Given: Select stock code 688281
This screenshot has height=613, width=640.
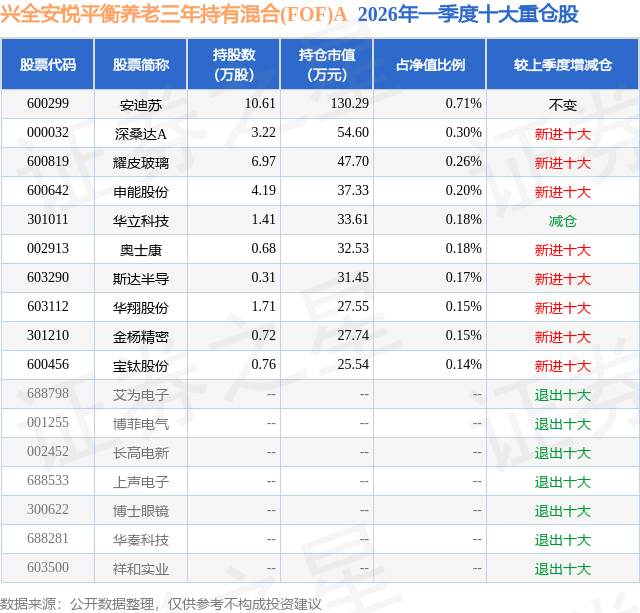Looking at the screenshot, I should point(48,538).
